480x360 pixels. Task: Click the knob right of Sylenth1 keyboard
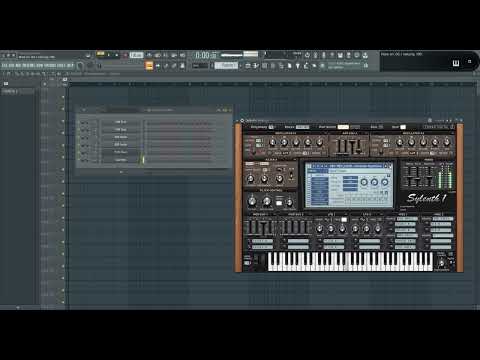pyautogui.click(x=442, y=262)
